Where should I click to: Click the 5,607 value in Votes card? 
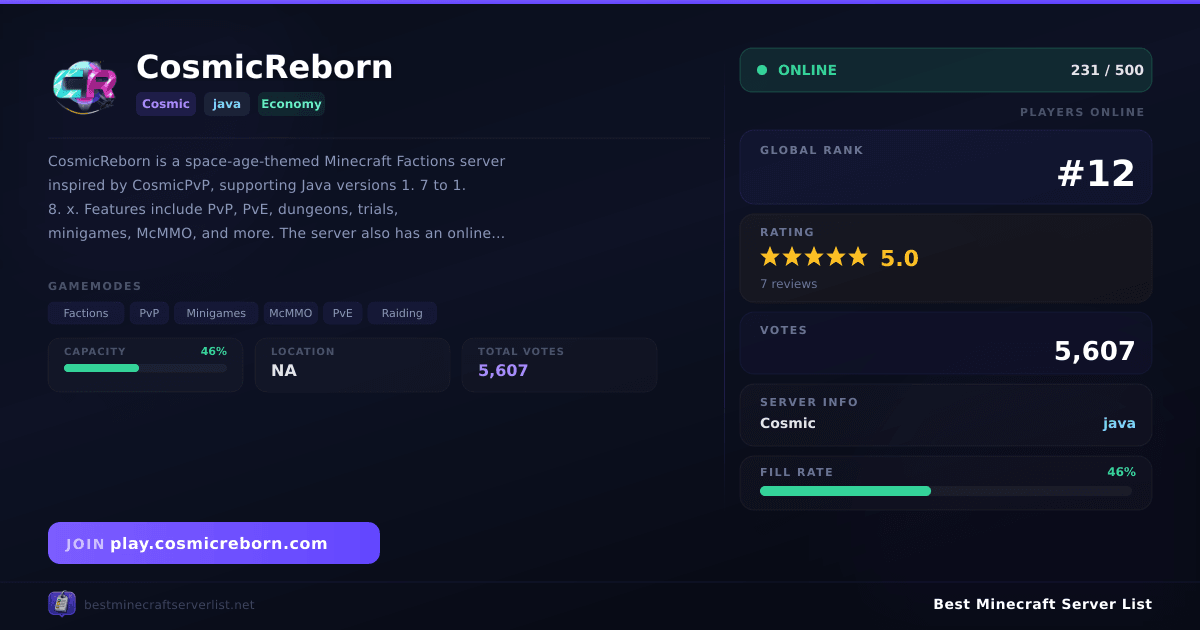1095,351
